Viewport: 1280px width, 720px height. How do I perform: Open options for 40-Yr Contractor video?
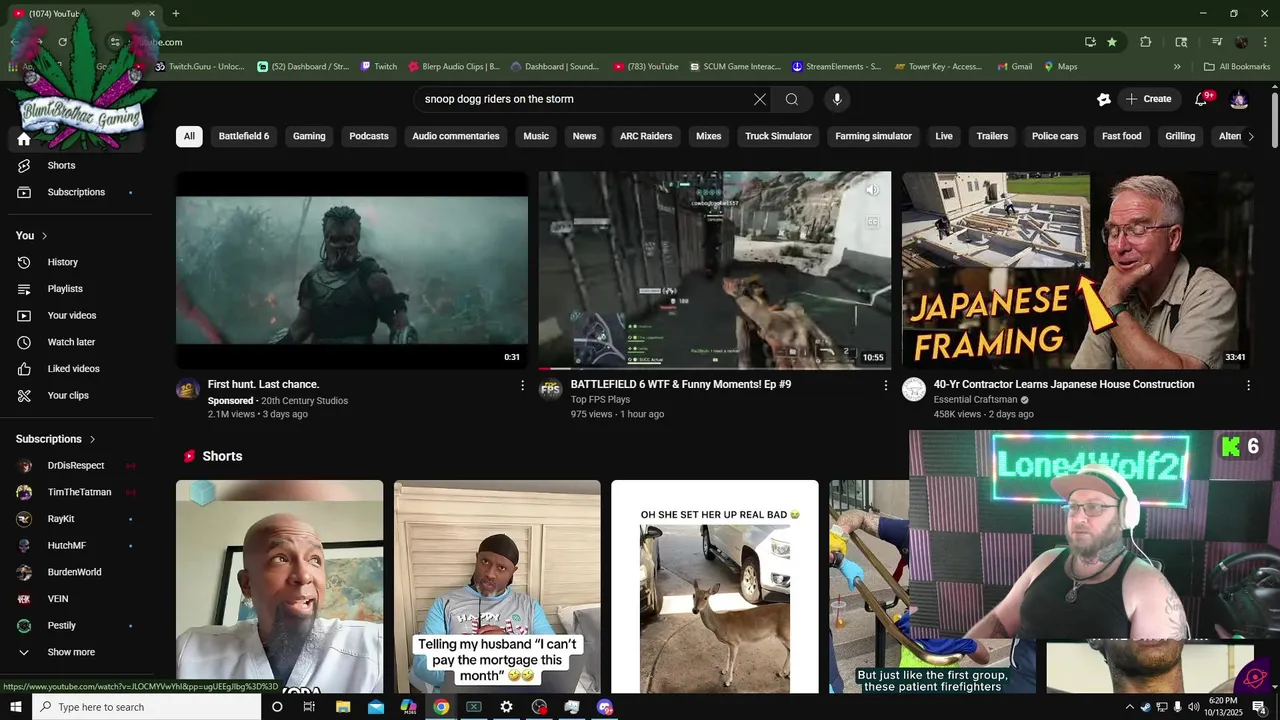click(x=1248, y=385)
